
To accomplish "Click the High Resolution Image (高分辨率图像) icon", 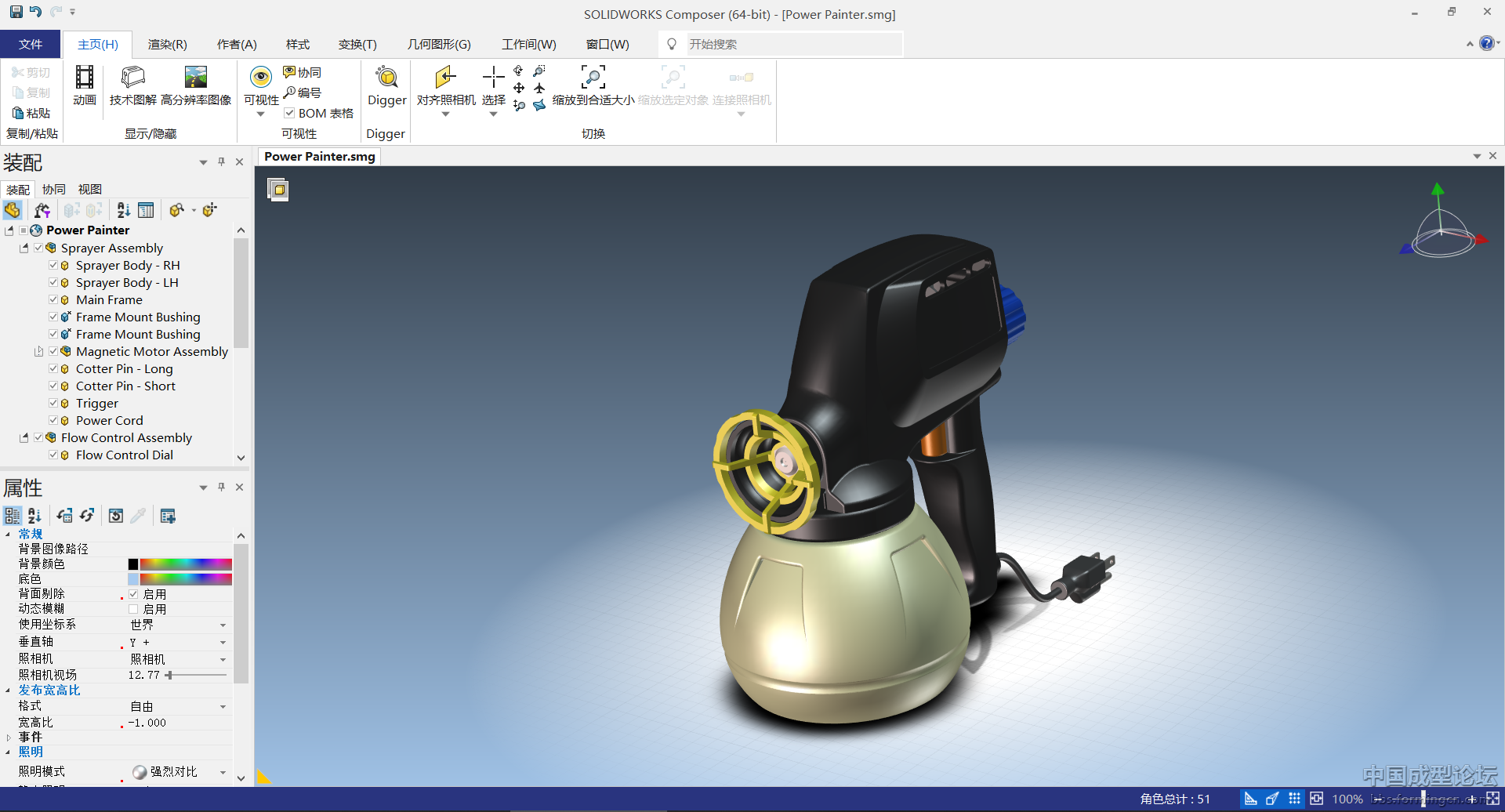I will (195, 78).
